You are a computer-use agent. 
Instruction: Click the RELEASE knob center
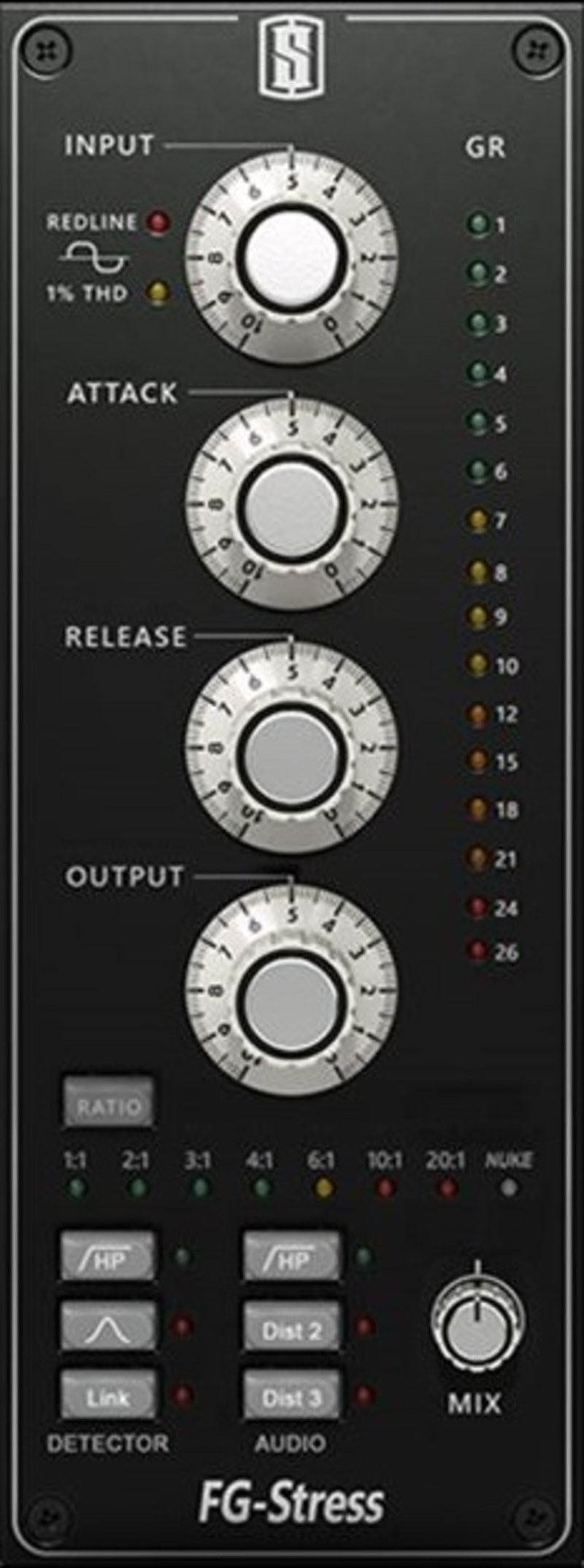291,750
